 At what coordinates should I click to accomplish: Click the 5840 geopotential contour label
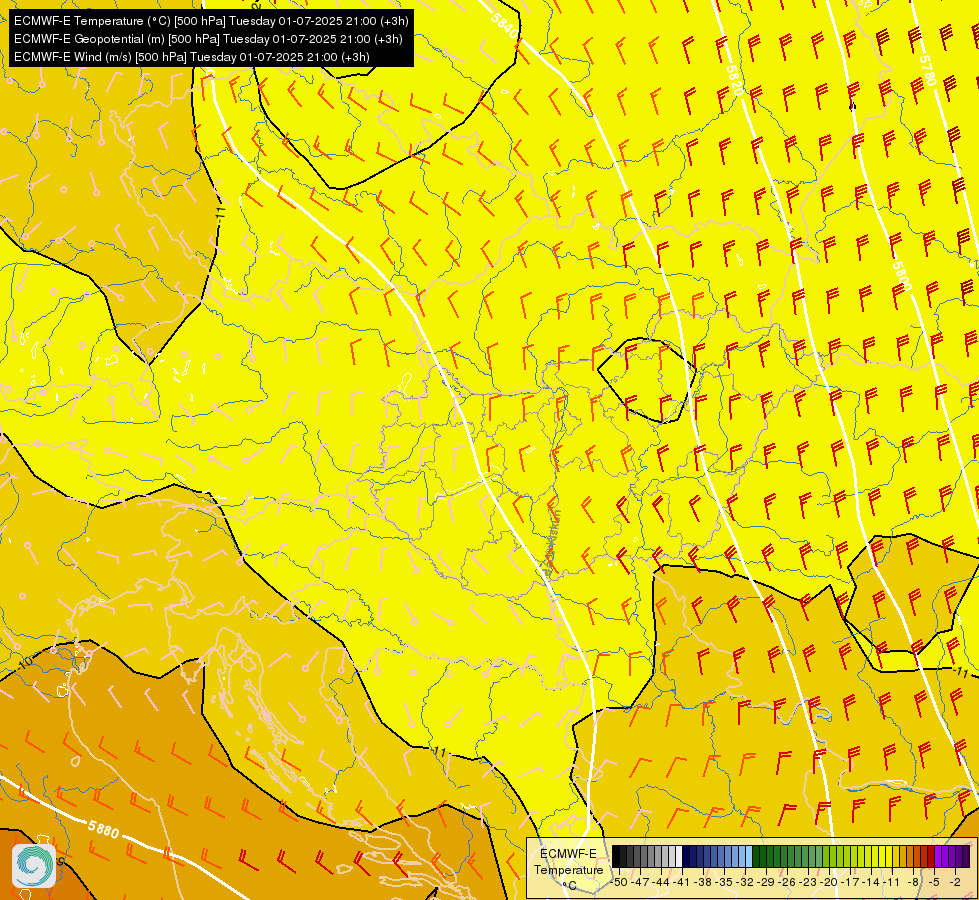click(x=504, y=25)
